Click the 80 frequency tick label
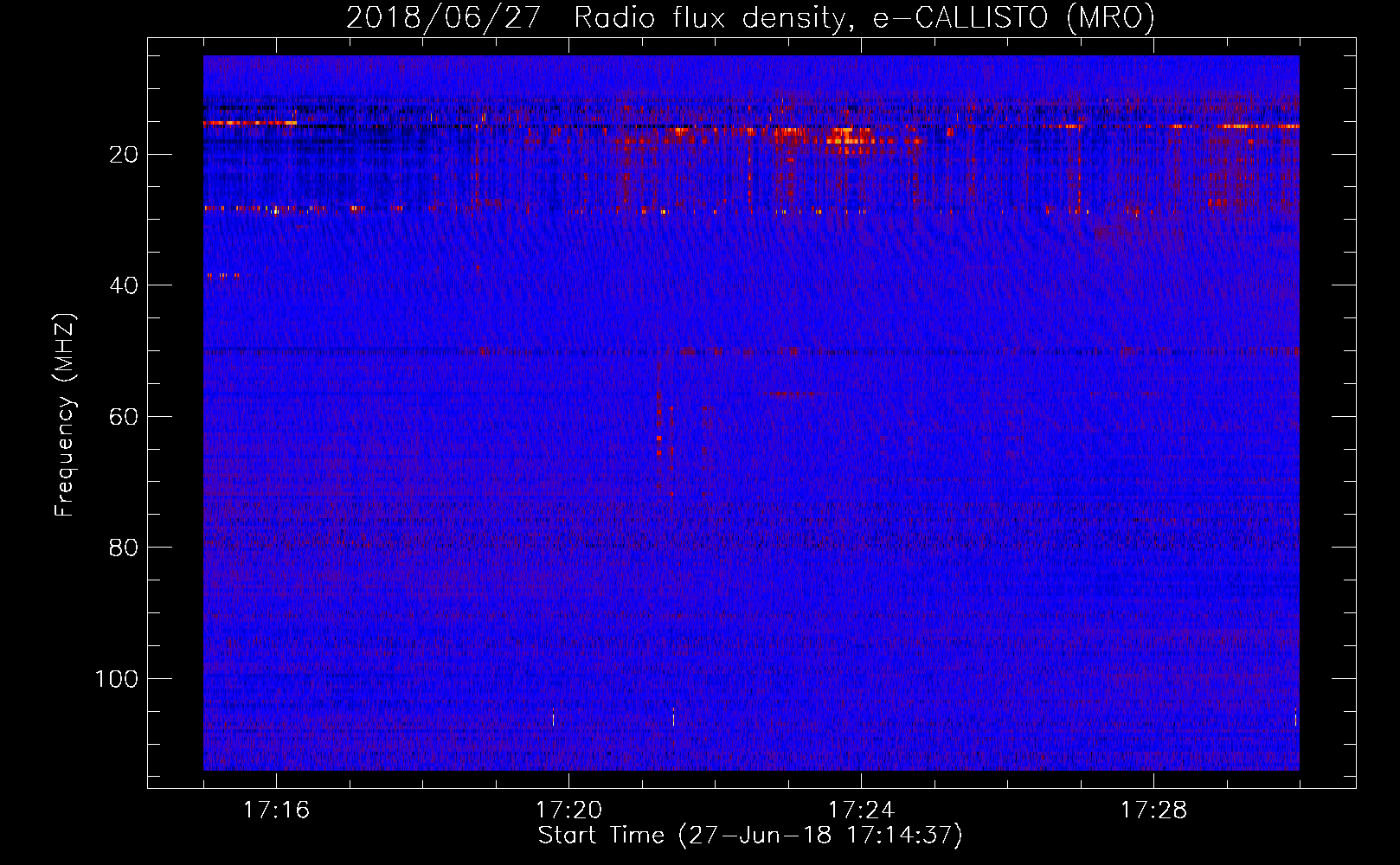The image size is (1400, 865). pyautogui.click(x=124, y=548)
